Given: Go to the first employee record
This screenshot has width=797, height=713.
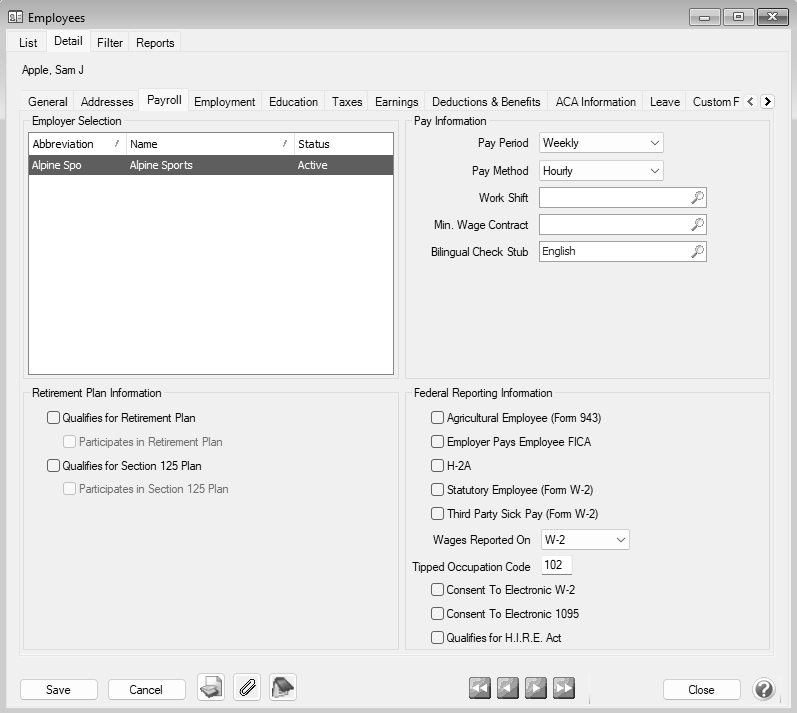Looking at the screenshot, I should coord(481,688).
